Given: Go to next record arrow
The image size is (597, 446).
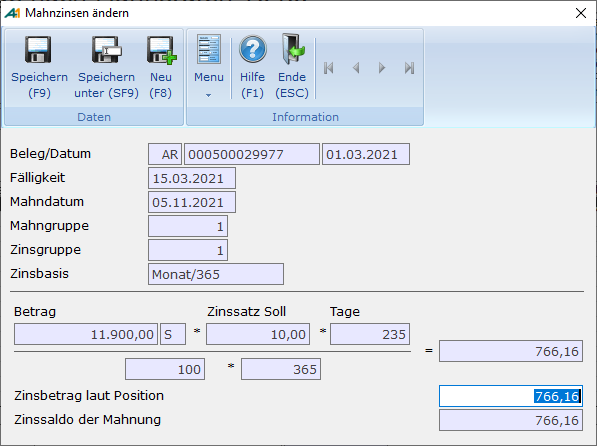Looking at the screenshot, I should [382, 68].
